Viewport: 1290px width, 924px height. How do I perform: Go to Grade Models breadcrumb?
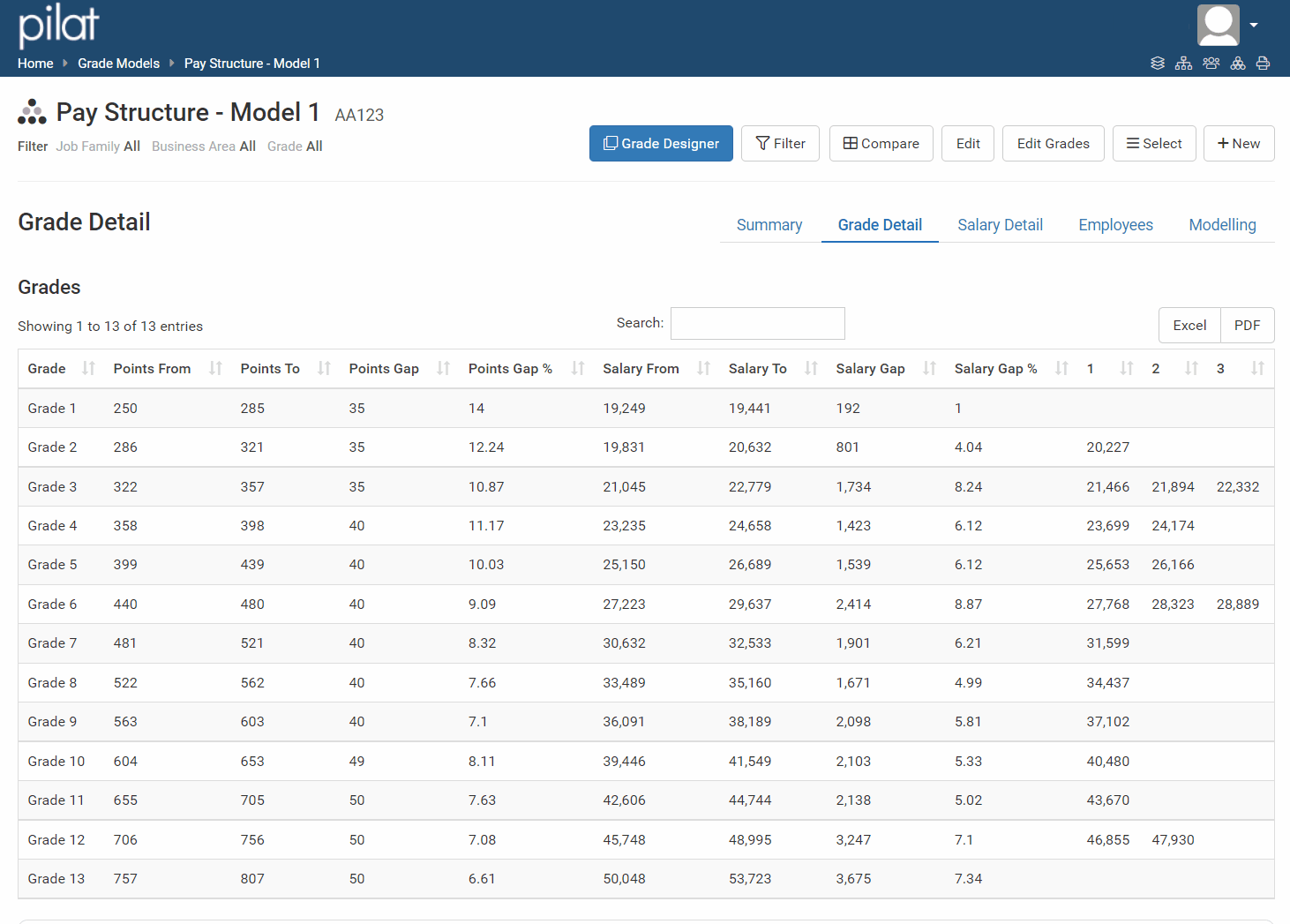tap(118, 64)
